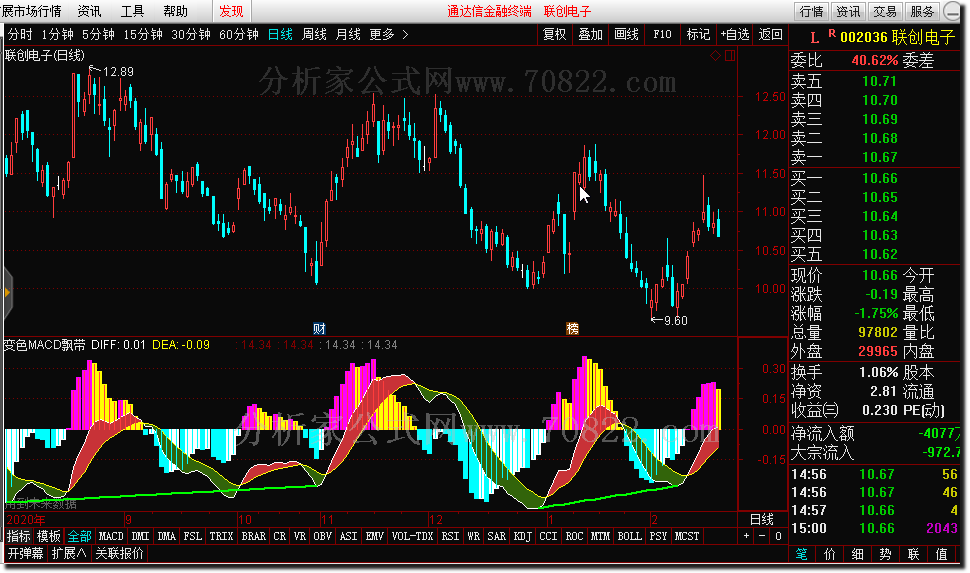This screenshot has width=970, height=573.
Task: Click the 卖一 price 10.67
Action: tap(879, 157)
